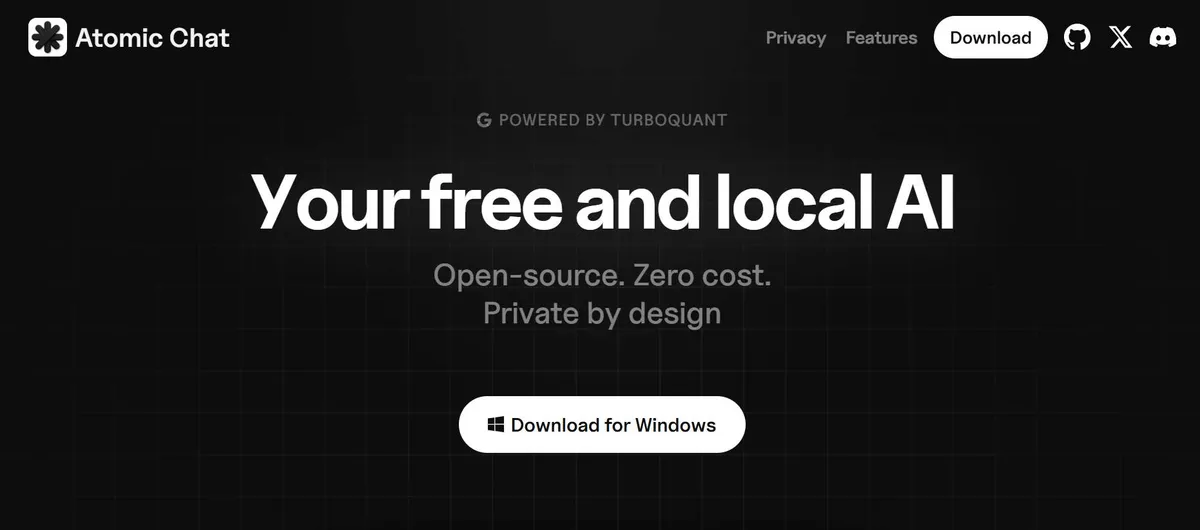
Task: Click the white Download button in header
Action: pos(991,38)
